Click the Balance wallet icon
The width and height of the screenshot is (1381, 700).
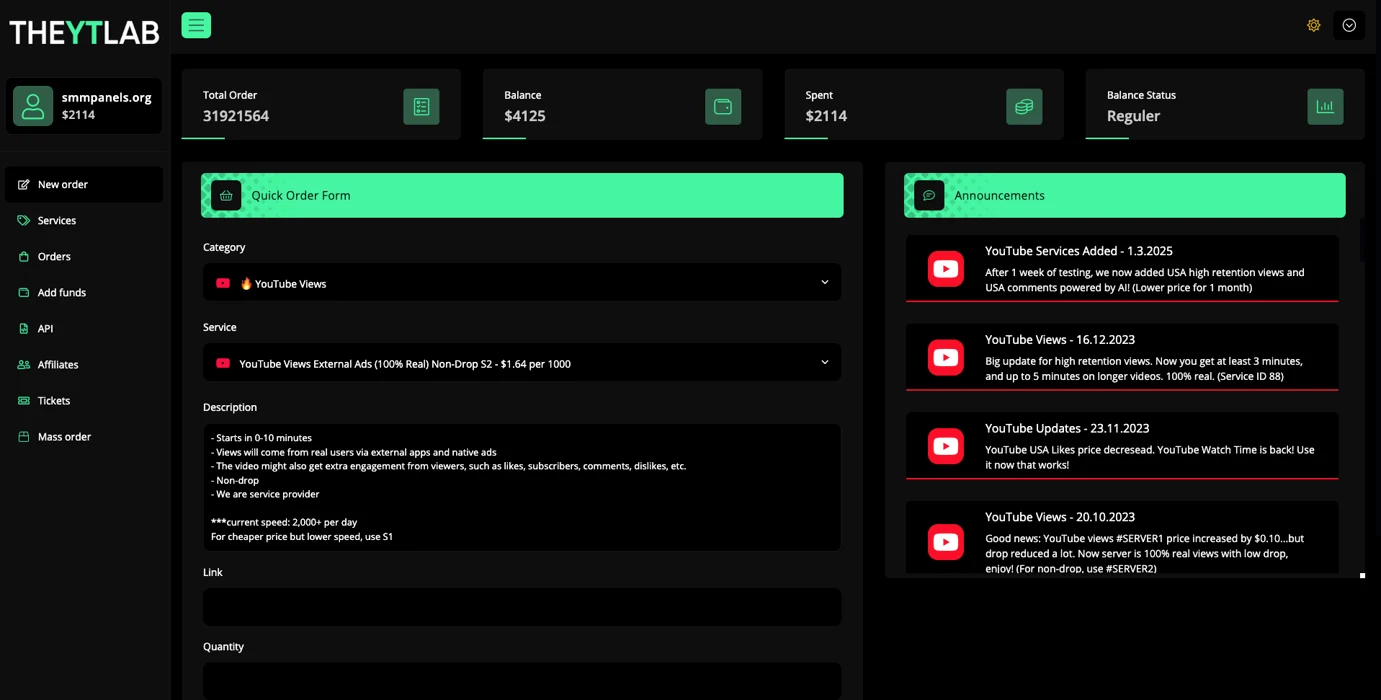pos(722,107)
